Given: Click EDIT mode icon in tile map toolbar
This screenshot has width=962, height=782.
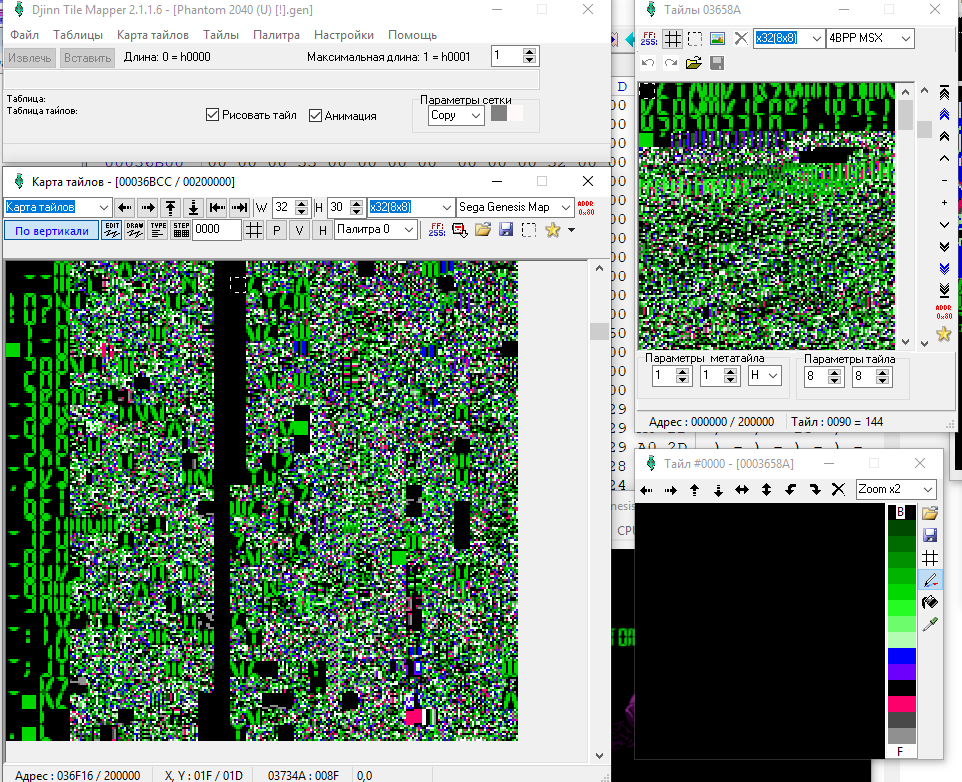Looking at the screenshot, I should (x=112, y=230).
